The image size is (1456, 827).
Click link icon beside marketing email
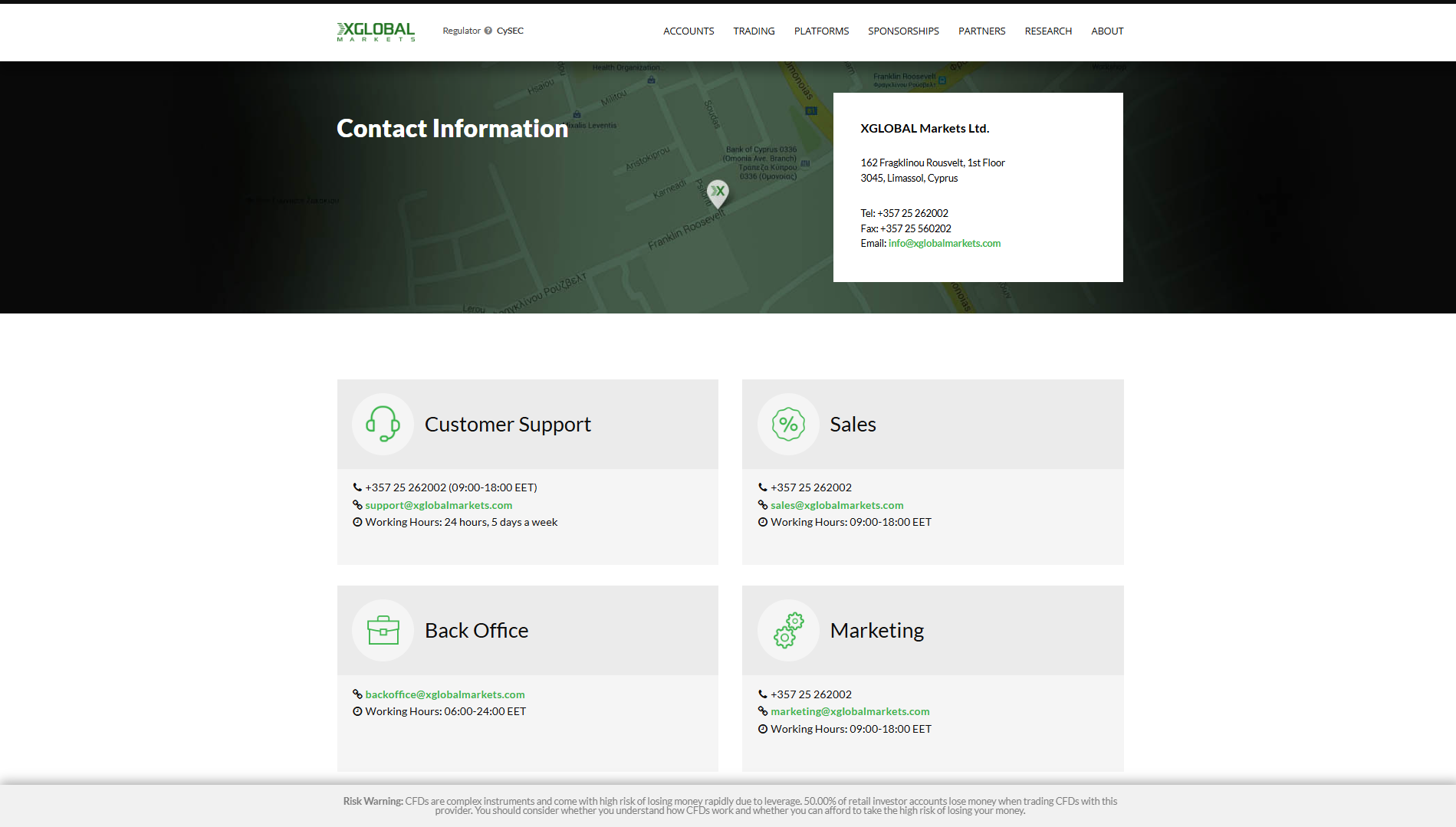(763, 711)
